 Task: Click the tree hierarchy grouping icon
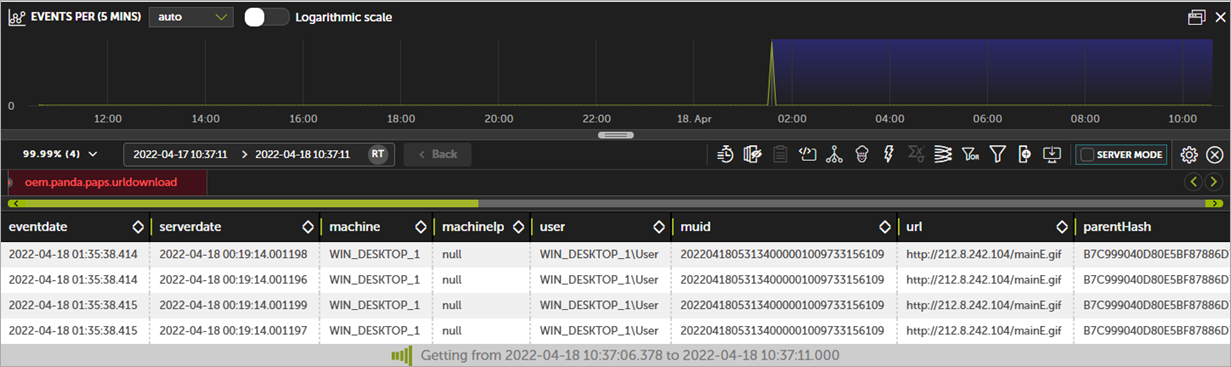tap(835, 154)
